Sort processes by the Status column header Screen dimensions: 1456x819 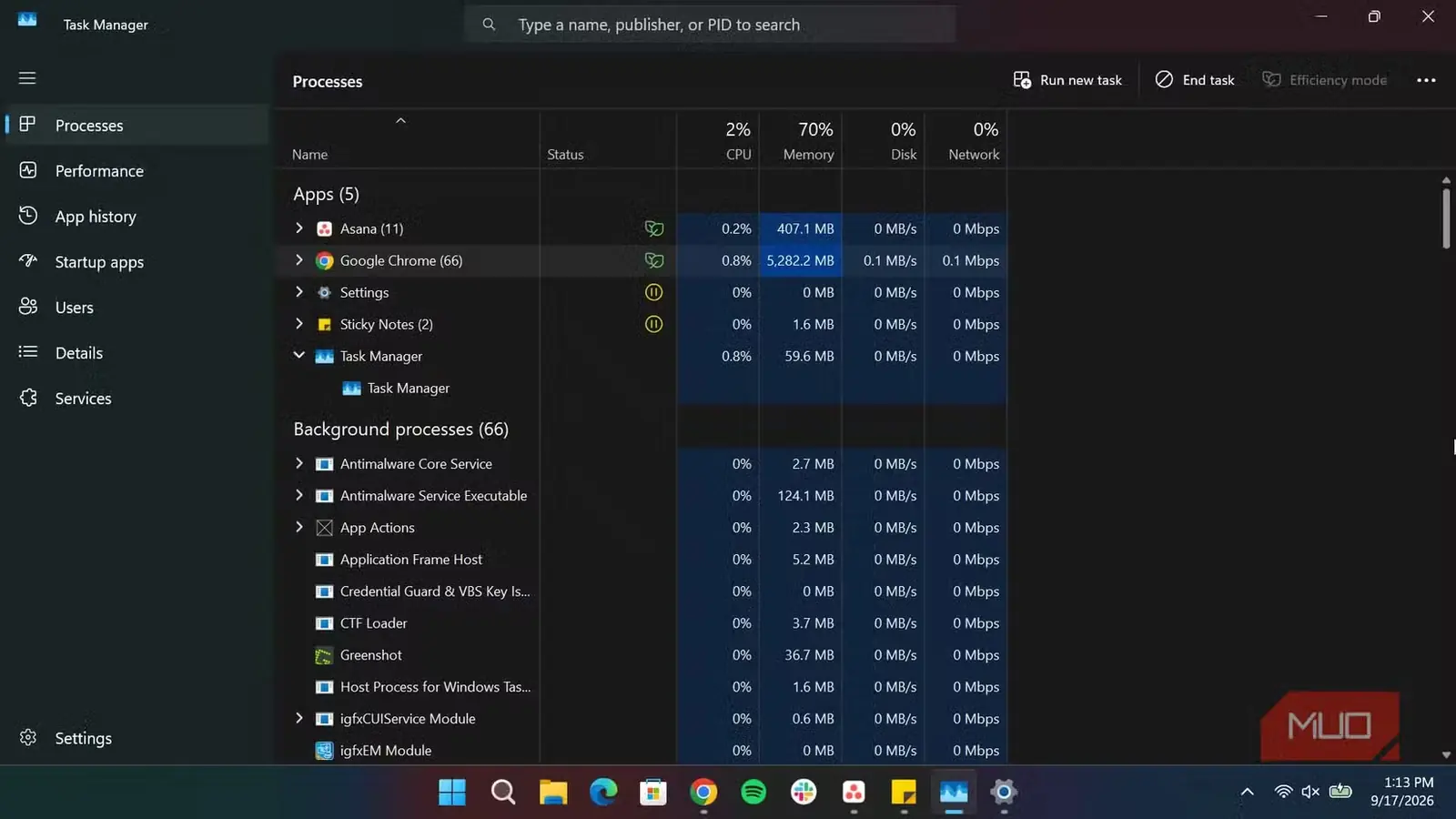pos(608,141)
